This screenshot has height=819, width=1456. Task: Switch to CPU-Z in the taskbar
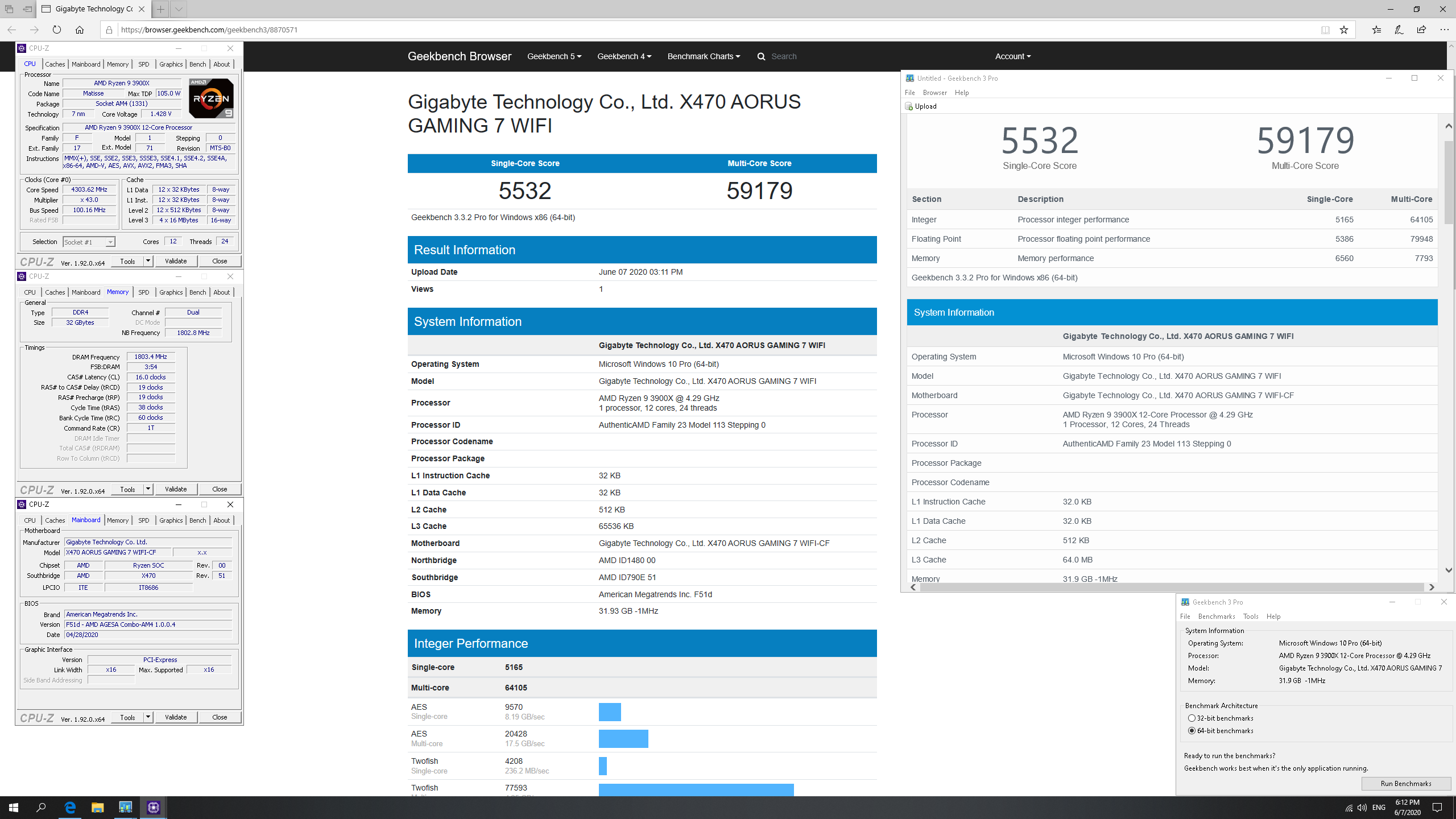pos(153,807)
